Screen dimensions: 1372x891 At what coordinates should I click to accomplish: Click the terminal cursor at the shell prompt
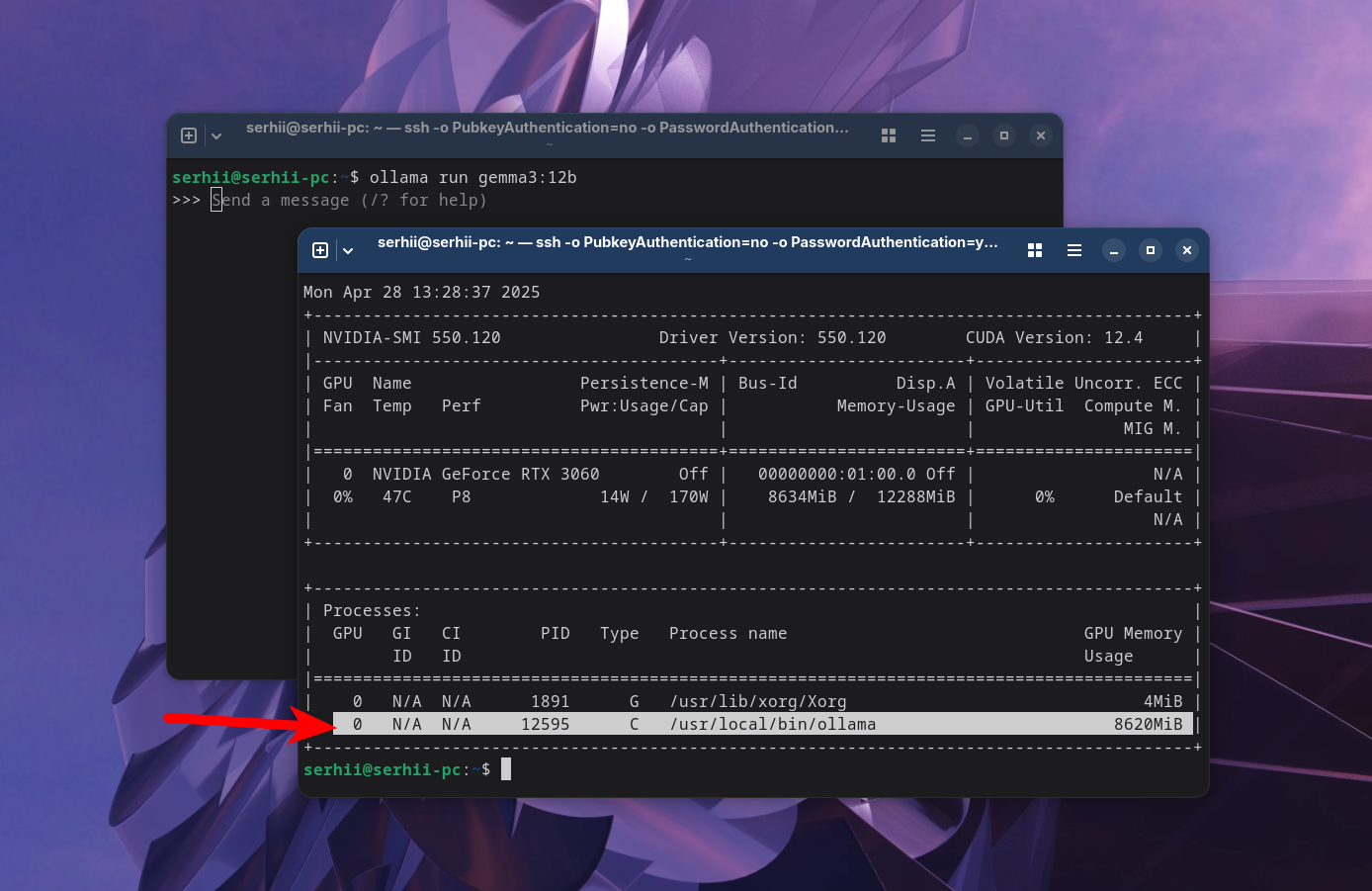click(504, 768)
